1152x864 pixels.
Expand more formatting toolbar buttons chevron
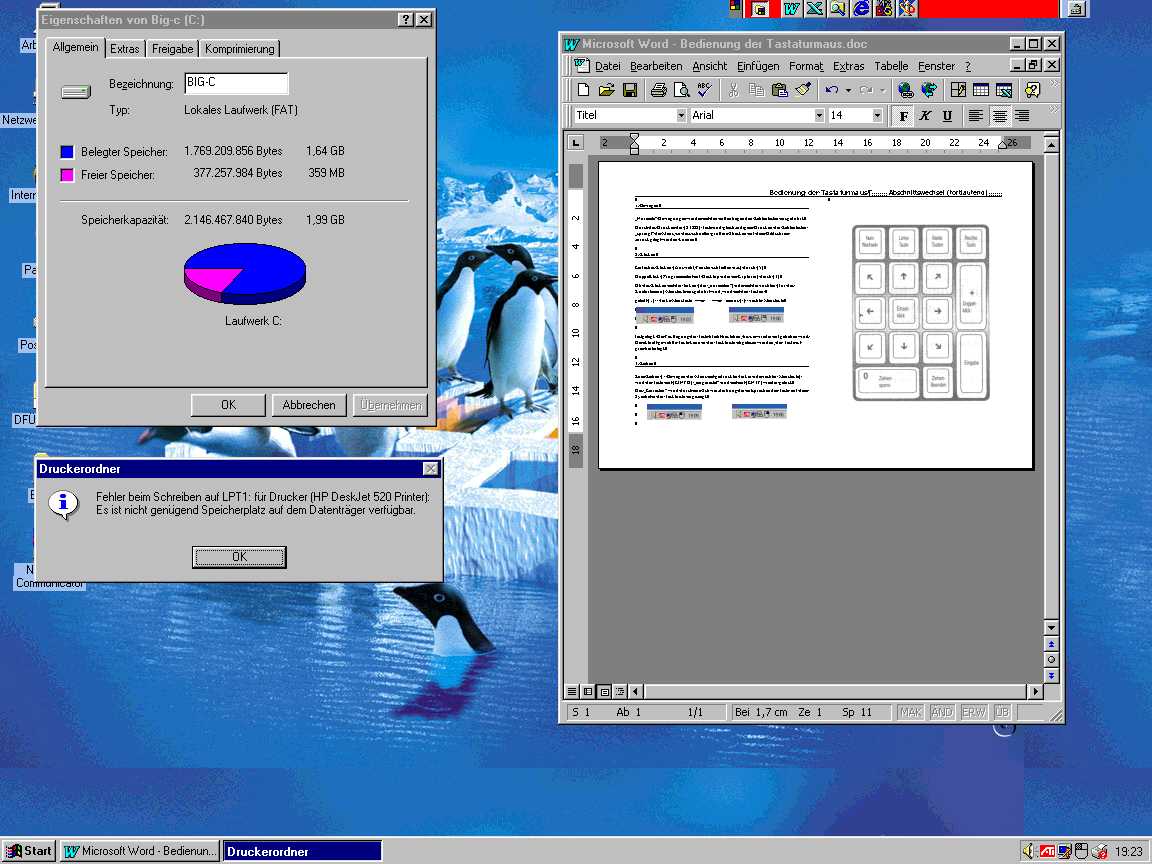click(x=1056, y=109)
